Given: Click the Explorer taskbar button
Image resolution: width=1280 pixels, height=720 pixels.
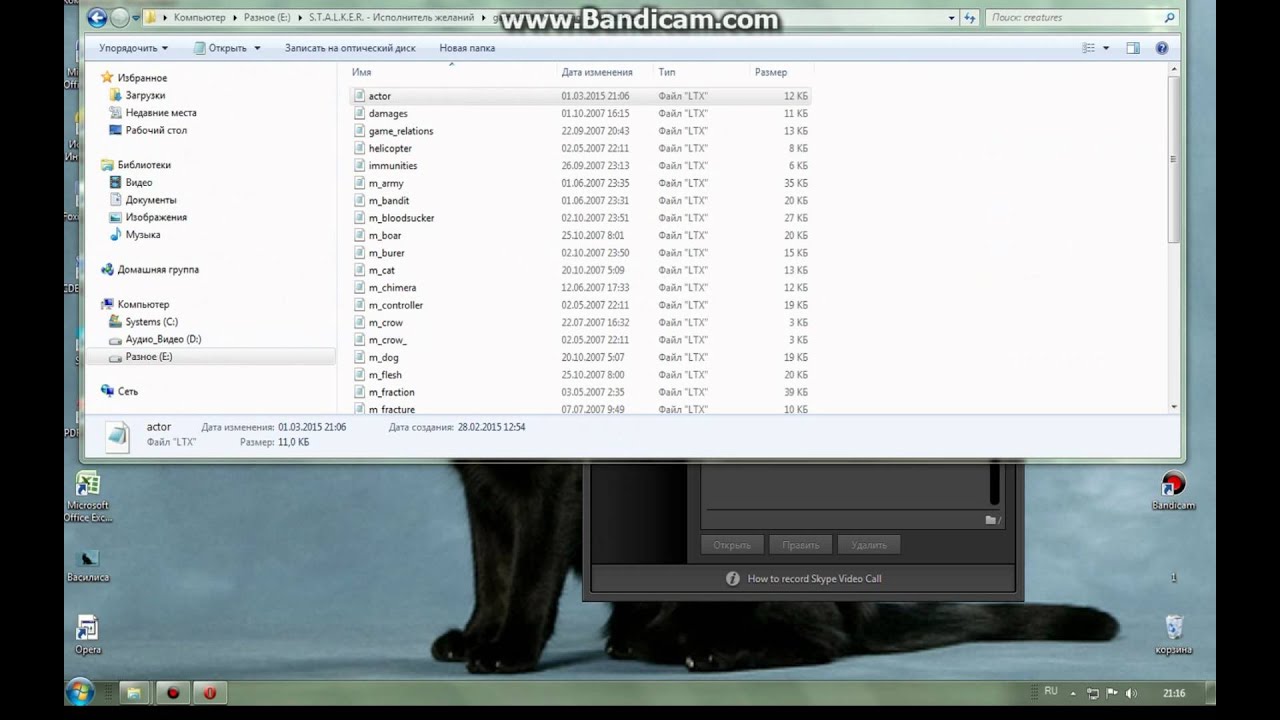Looking at the screenshot, I should (x=133, y=692).
